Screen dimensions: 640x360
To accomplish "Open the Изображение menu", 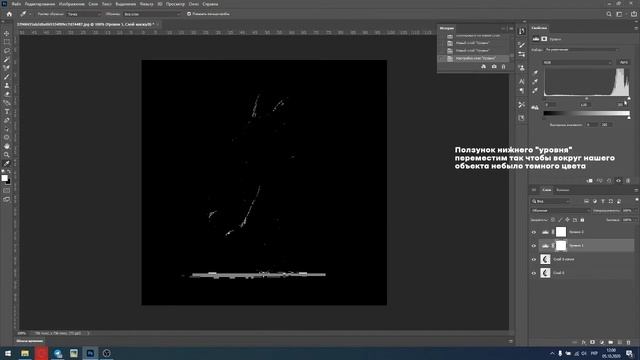I will click(71, 4).
